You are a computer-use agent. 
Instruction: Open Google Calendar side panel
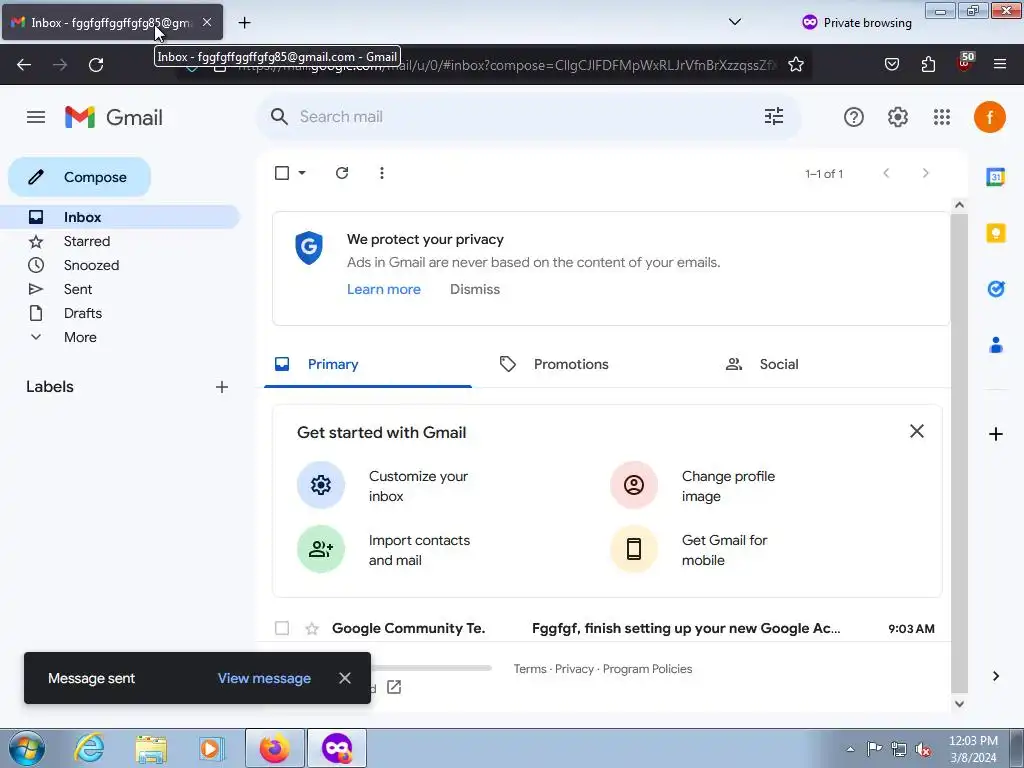coord(995,176)
